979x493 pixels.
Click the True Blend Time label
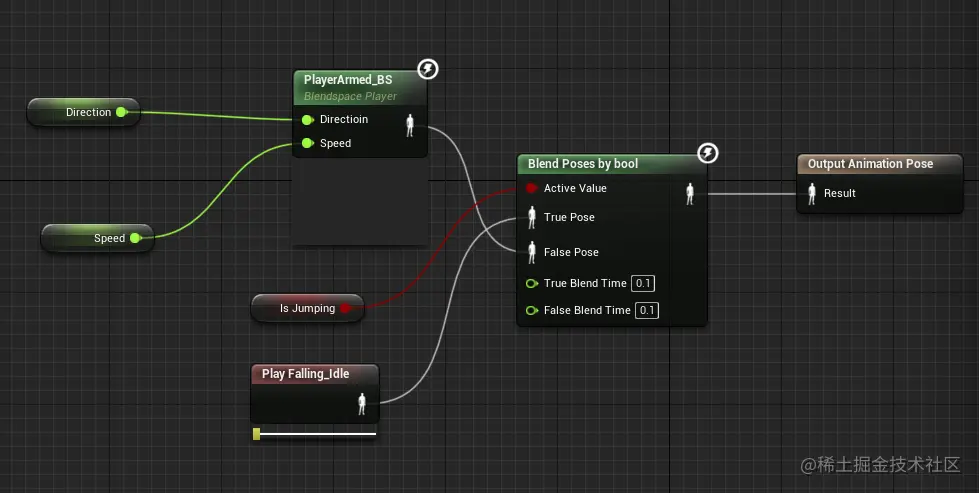[x=585, y=283]
